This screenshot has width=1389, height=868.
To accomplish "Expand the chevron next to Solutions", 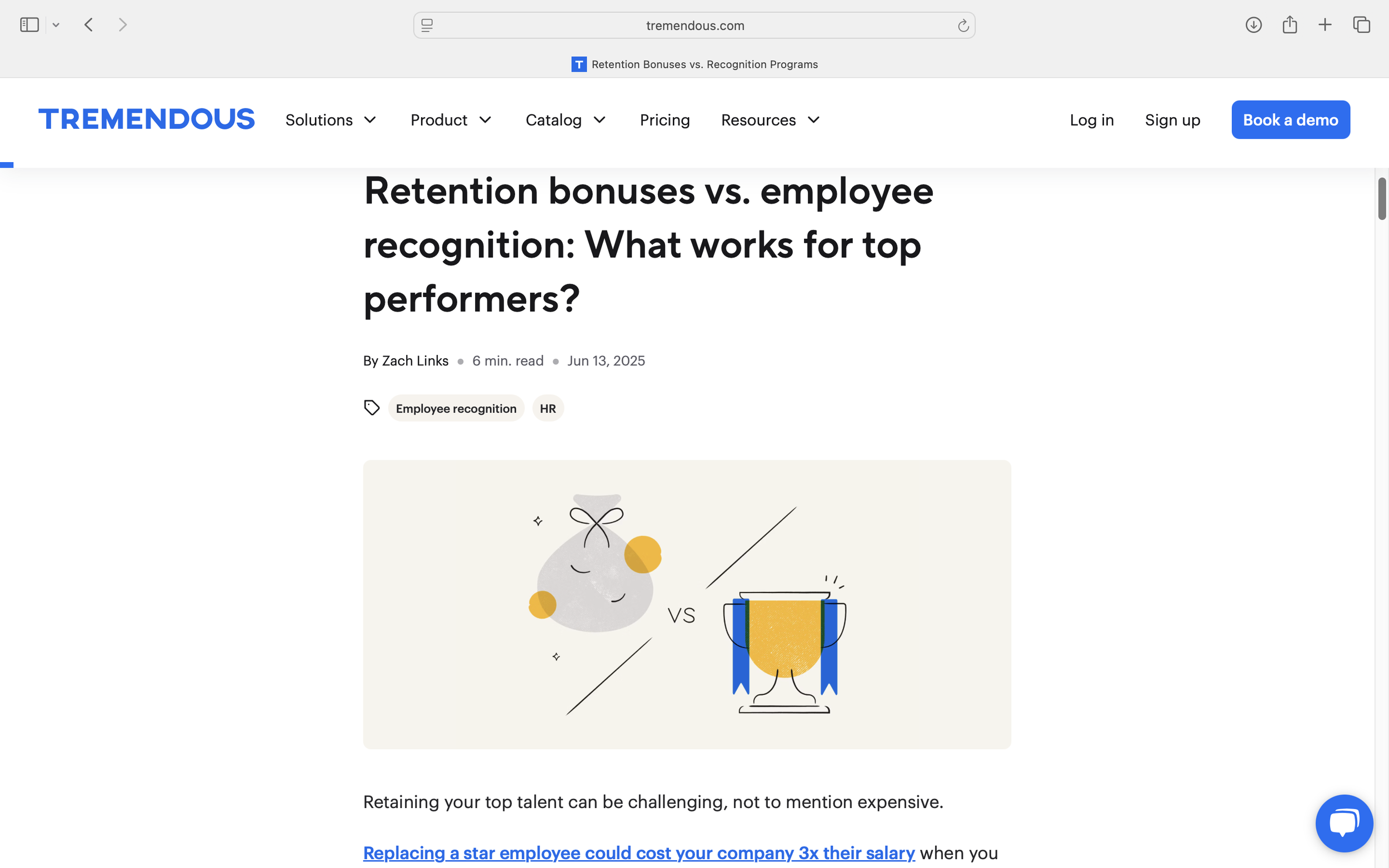I will pyautogui.click(x=371, y=120).
